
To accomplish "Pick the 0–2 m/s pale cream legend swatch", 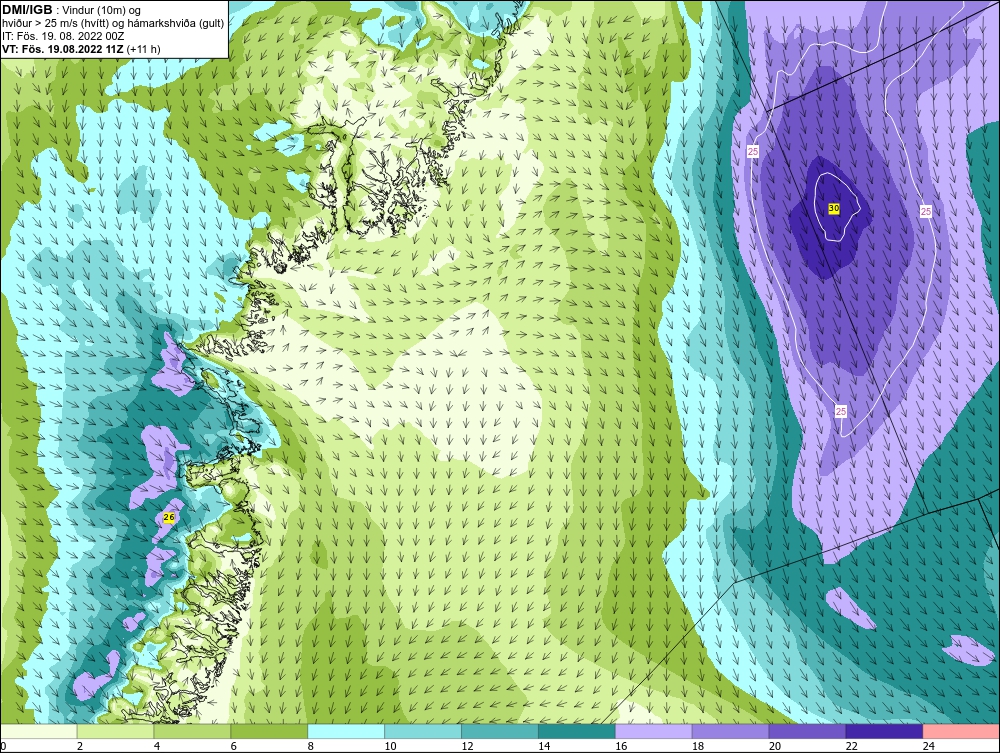I will (38, 731).
